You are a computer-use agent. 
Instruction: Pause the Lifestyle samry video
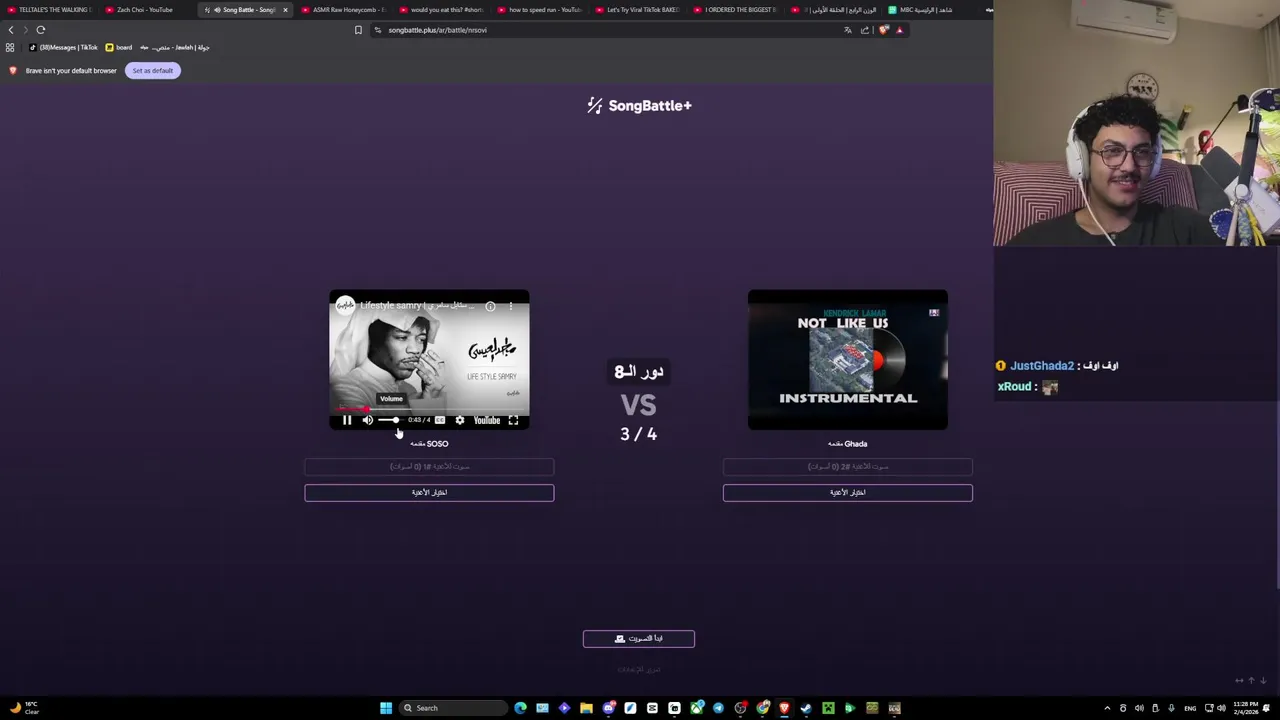tap(347, 420)
